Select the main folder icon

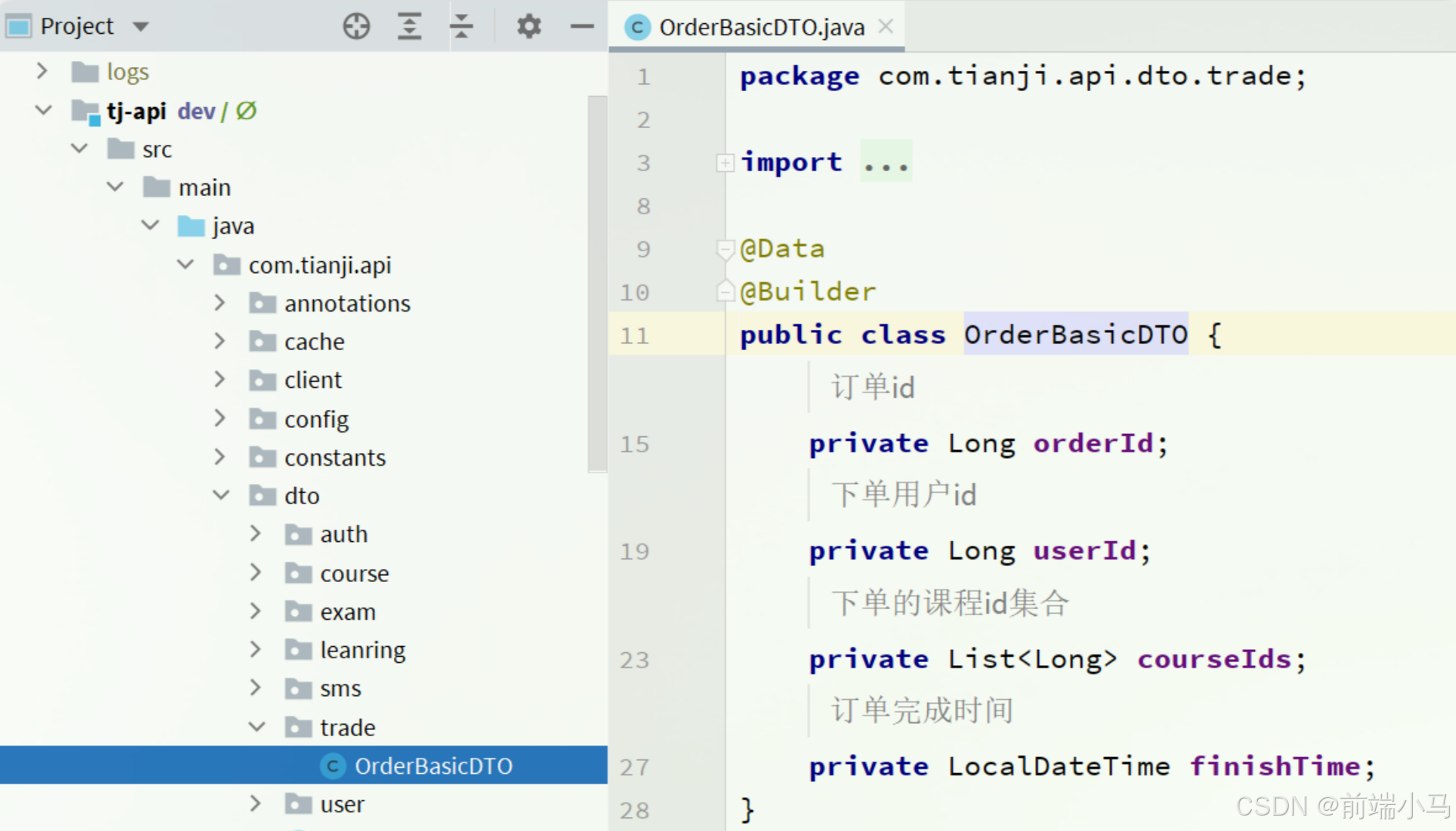click(156, 187)
